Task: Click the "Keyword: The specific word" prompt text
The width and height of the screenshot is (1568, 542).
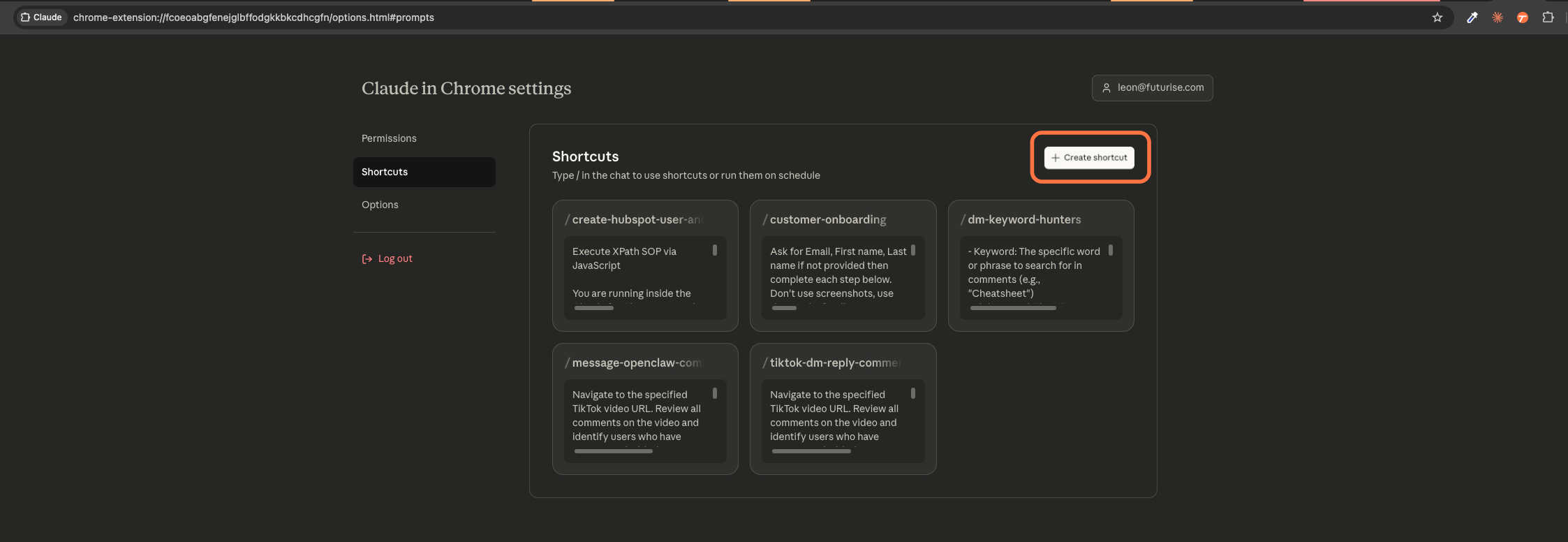Action: click(x=1034, y=272)
